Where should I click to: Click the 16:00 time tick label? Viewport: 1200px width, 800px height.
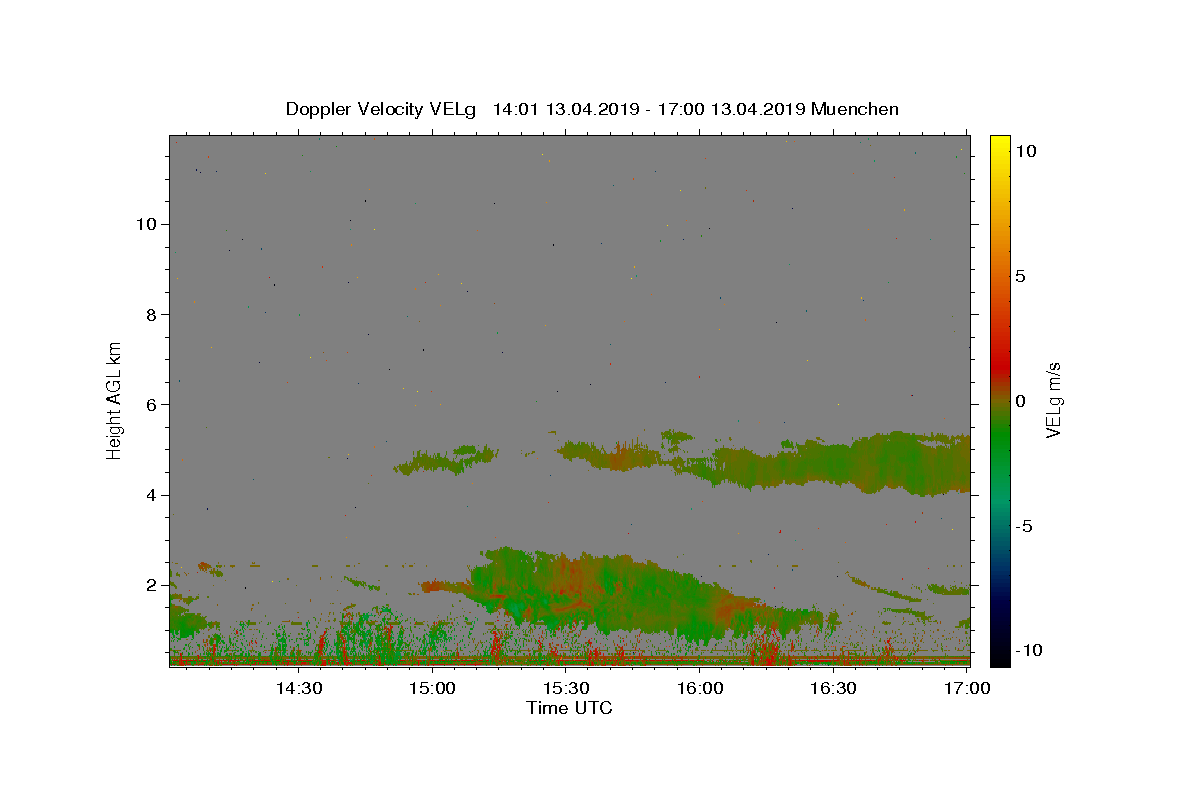click(x=700, y=688)
